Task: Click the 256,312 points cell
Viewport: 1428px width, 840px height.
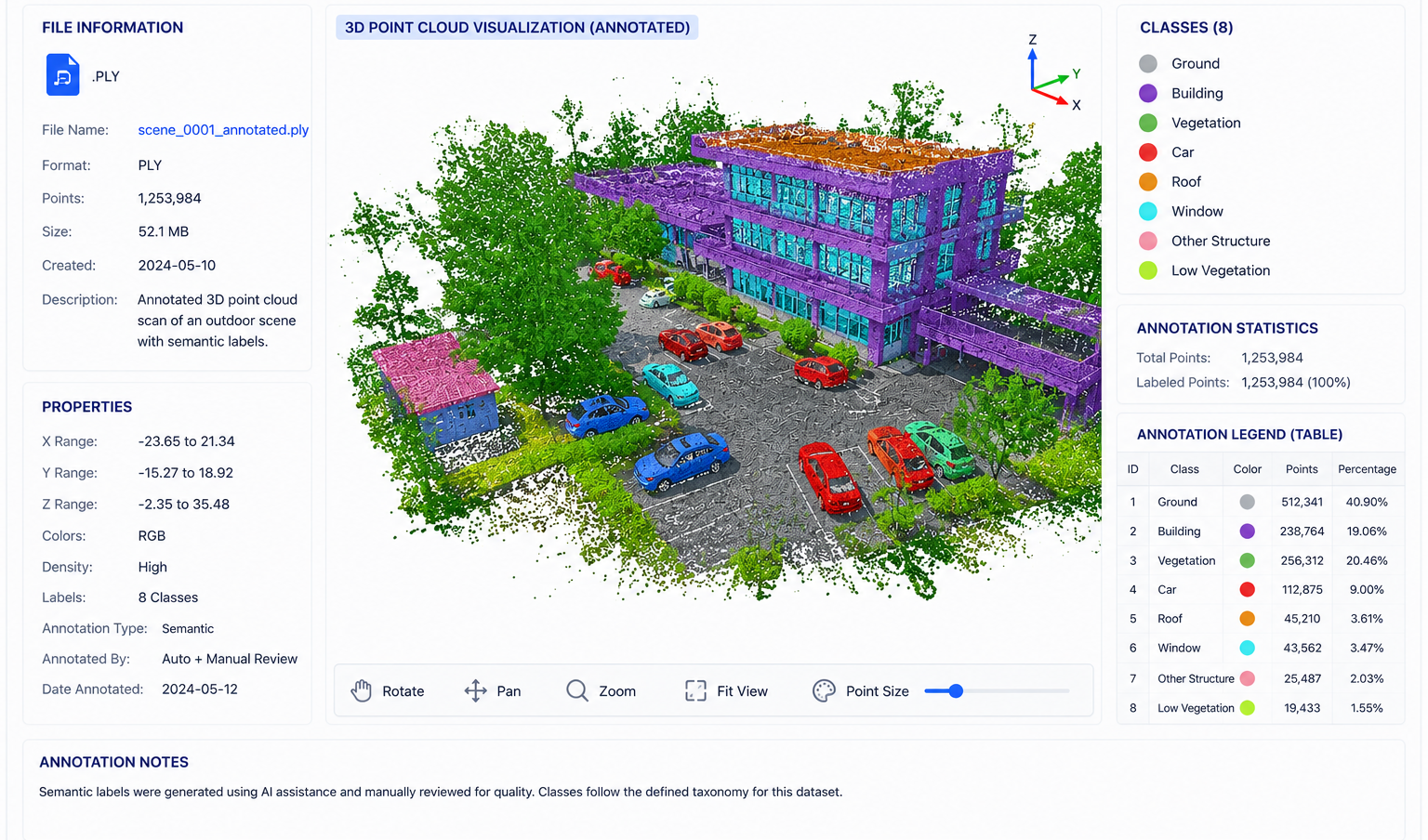Action: pyautogui.click(x=1302, y=560)
